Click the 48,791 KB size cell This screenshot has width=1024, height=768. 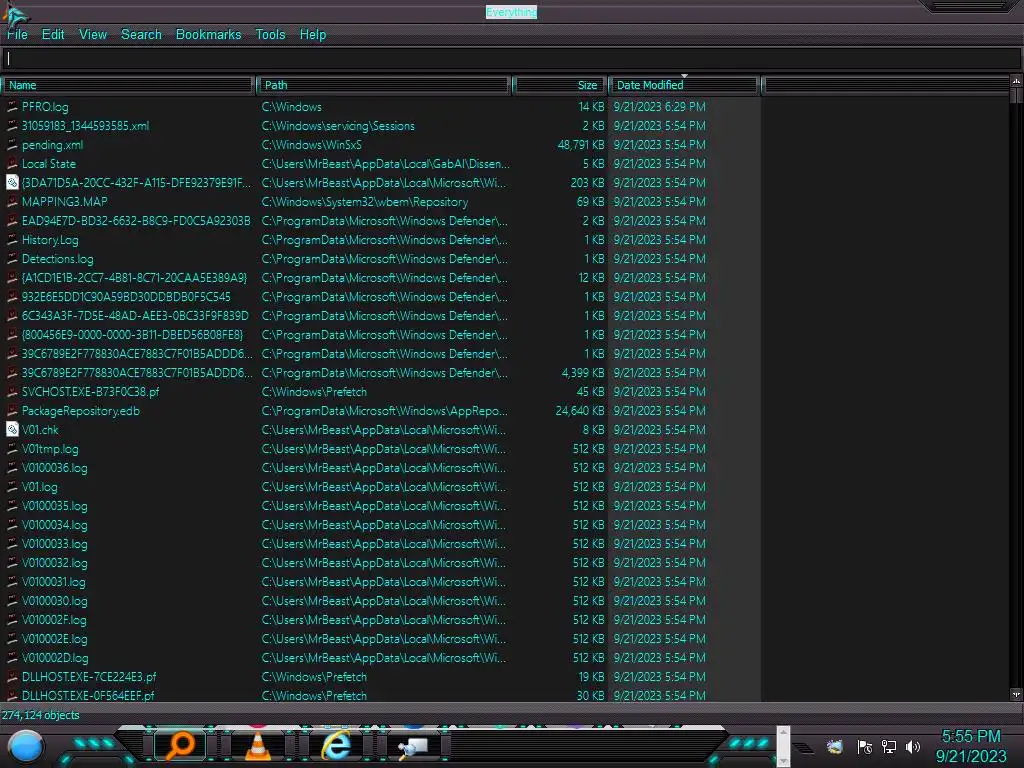581,144
